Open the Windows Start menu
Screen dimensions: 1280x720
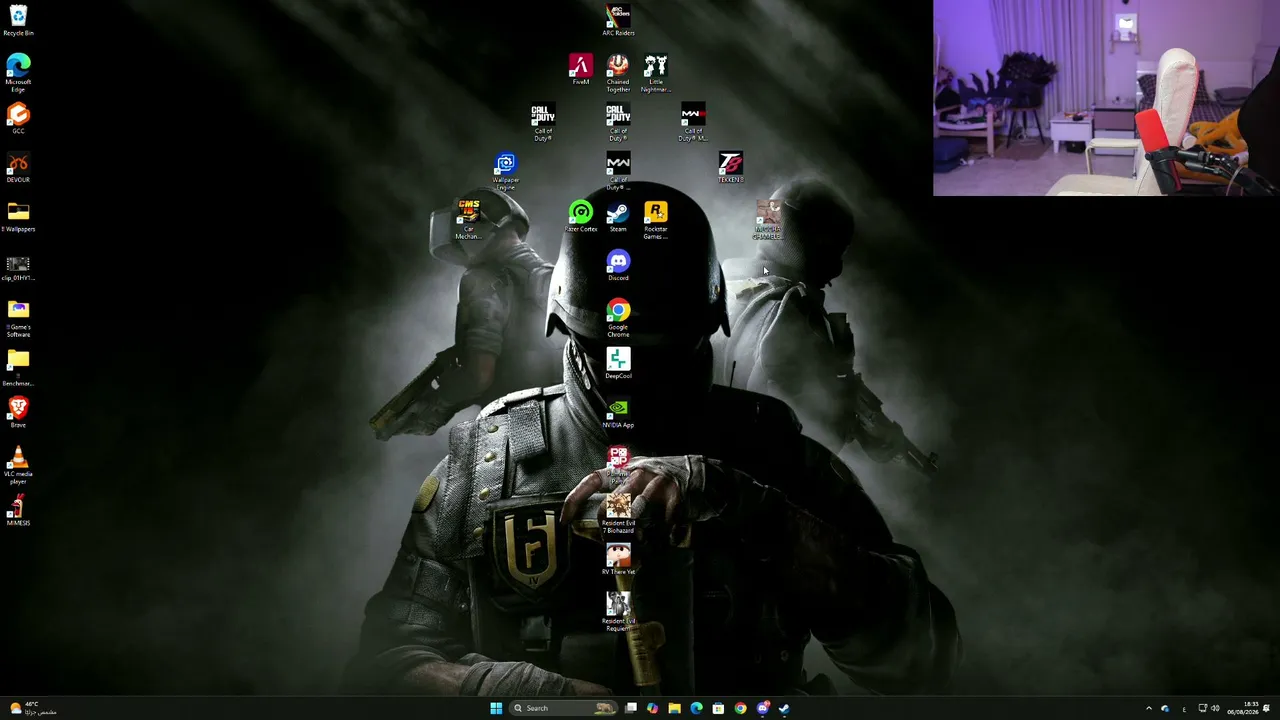tap(496, 708)
